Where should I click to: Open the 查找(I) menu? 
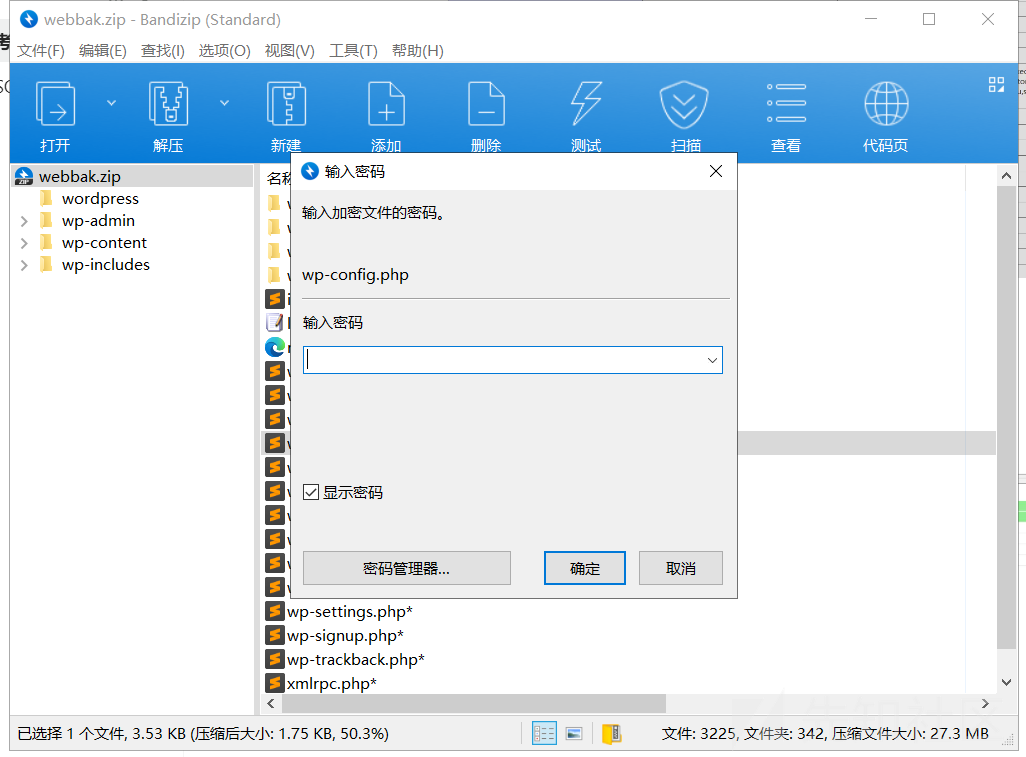163,51
